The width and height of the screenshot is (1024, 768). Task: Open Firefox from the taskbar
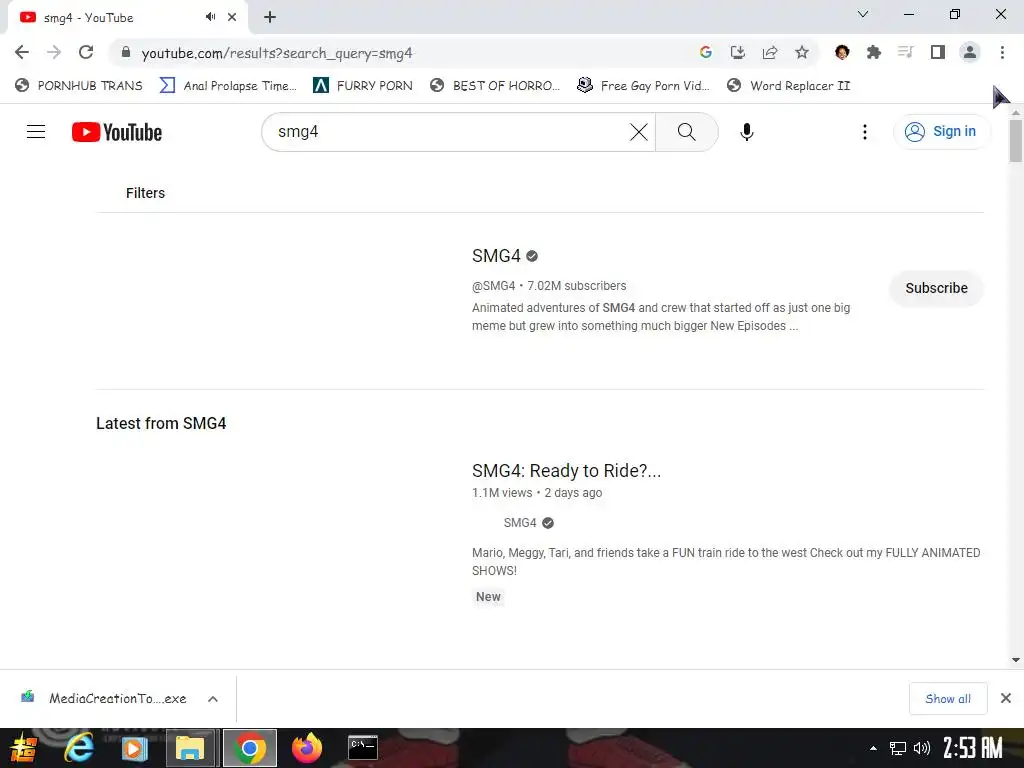click(307, 748)
